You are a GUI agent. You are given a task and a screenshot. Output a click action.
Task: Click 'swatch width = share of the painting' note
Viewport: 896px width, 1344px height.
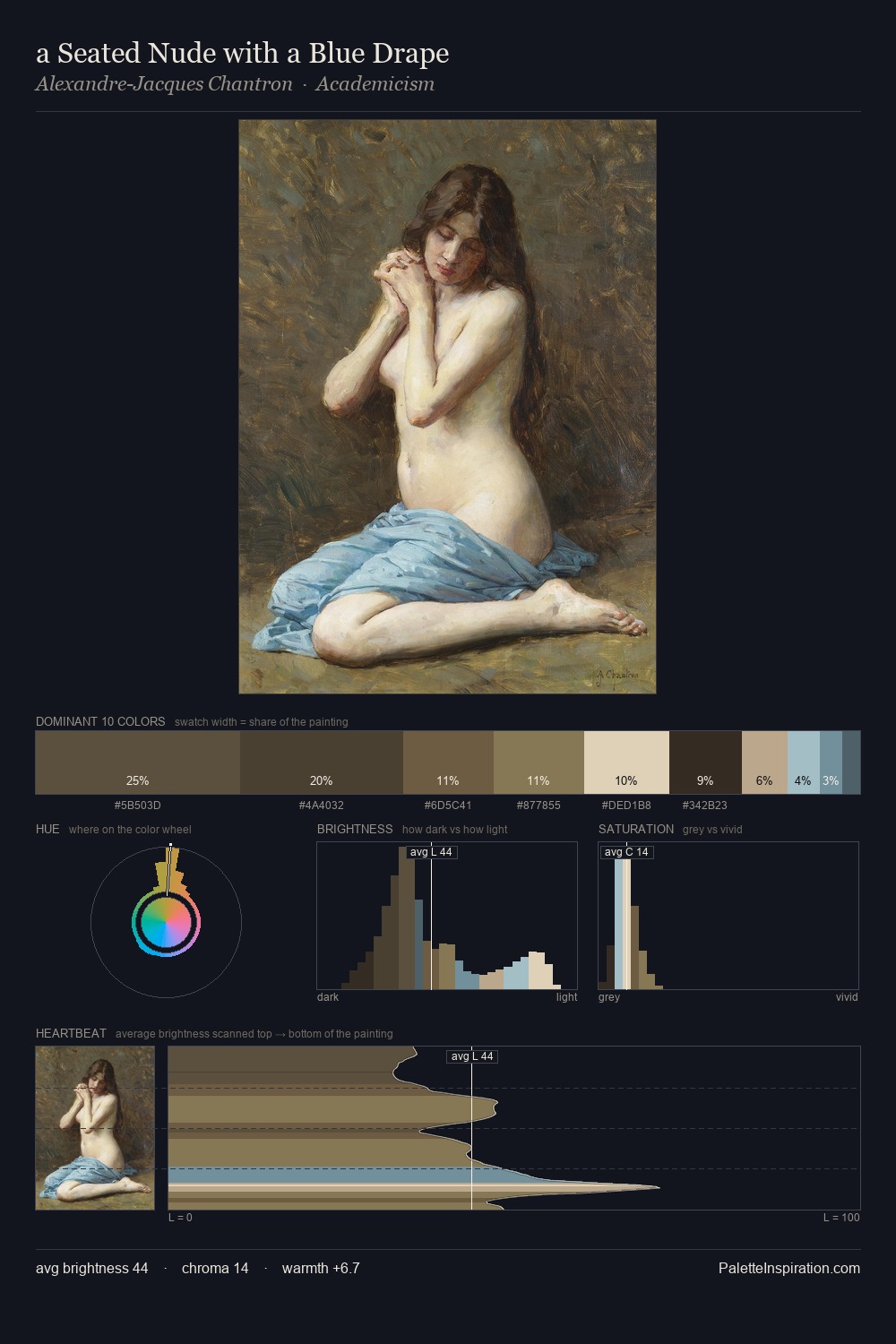tap(262, 722)
